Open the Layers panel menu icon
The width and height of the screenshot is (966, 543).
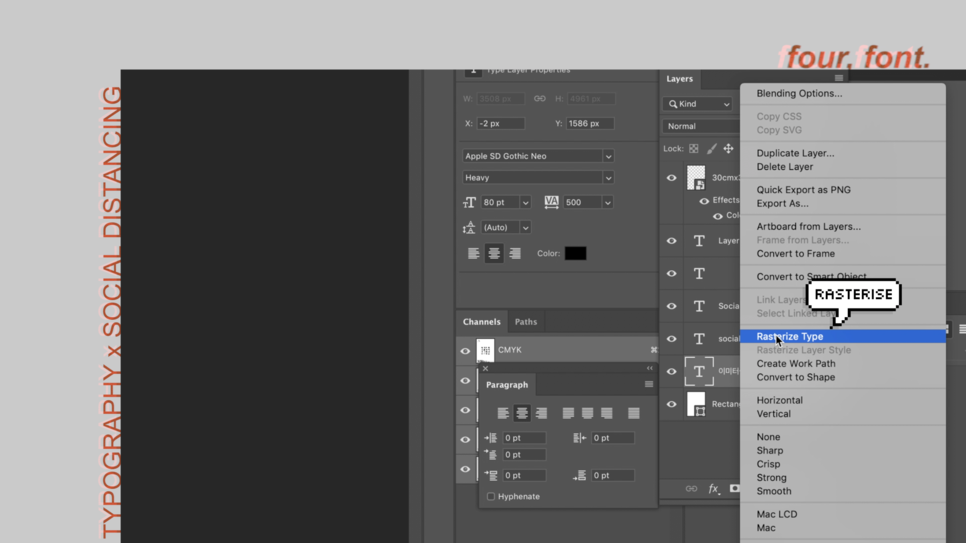838,78
